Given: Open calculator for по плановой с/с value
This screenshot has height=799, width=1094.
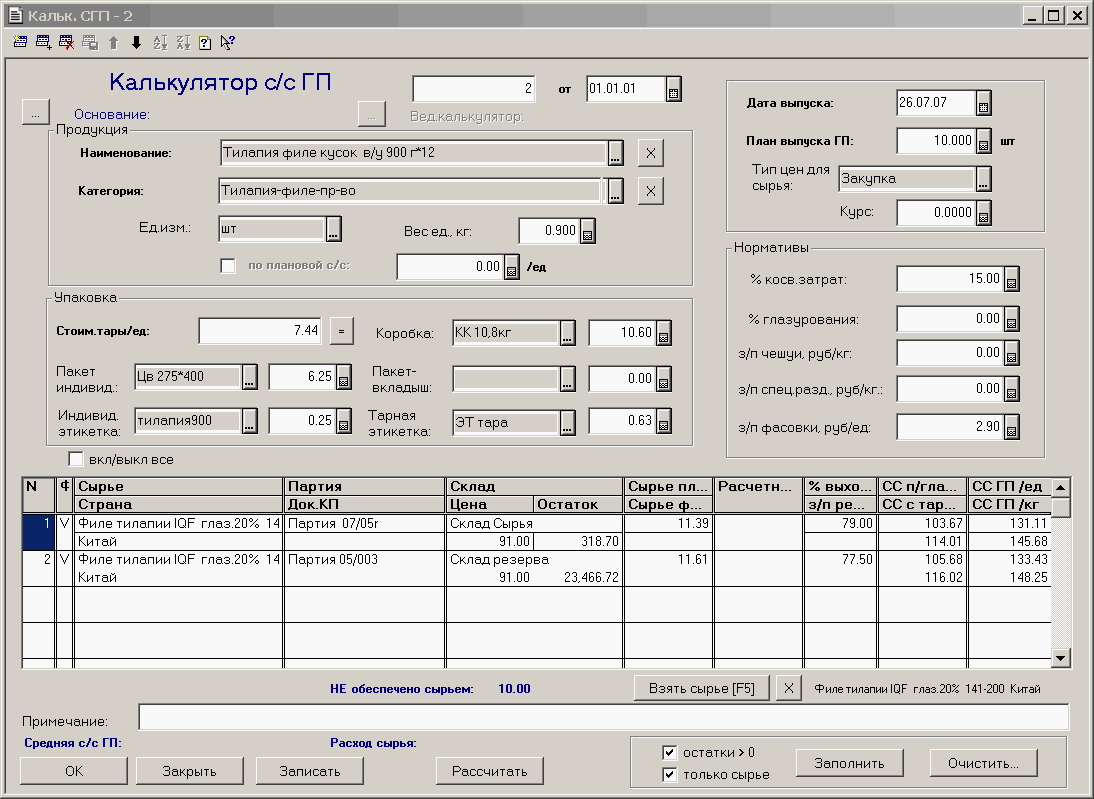Looking at the screenshot, I should tap(511, 267).
